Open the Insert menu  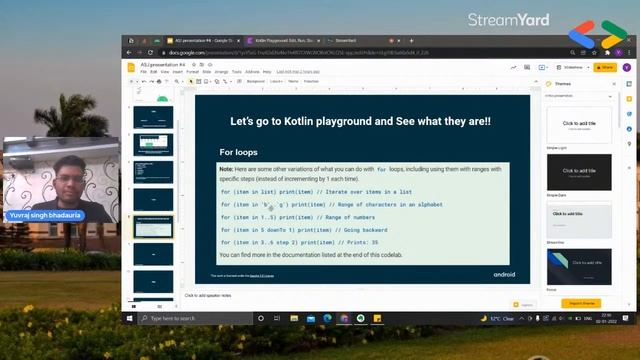coord(178,72)
